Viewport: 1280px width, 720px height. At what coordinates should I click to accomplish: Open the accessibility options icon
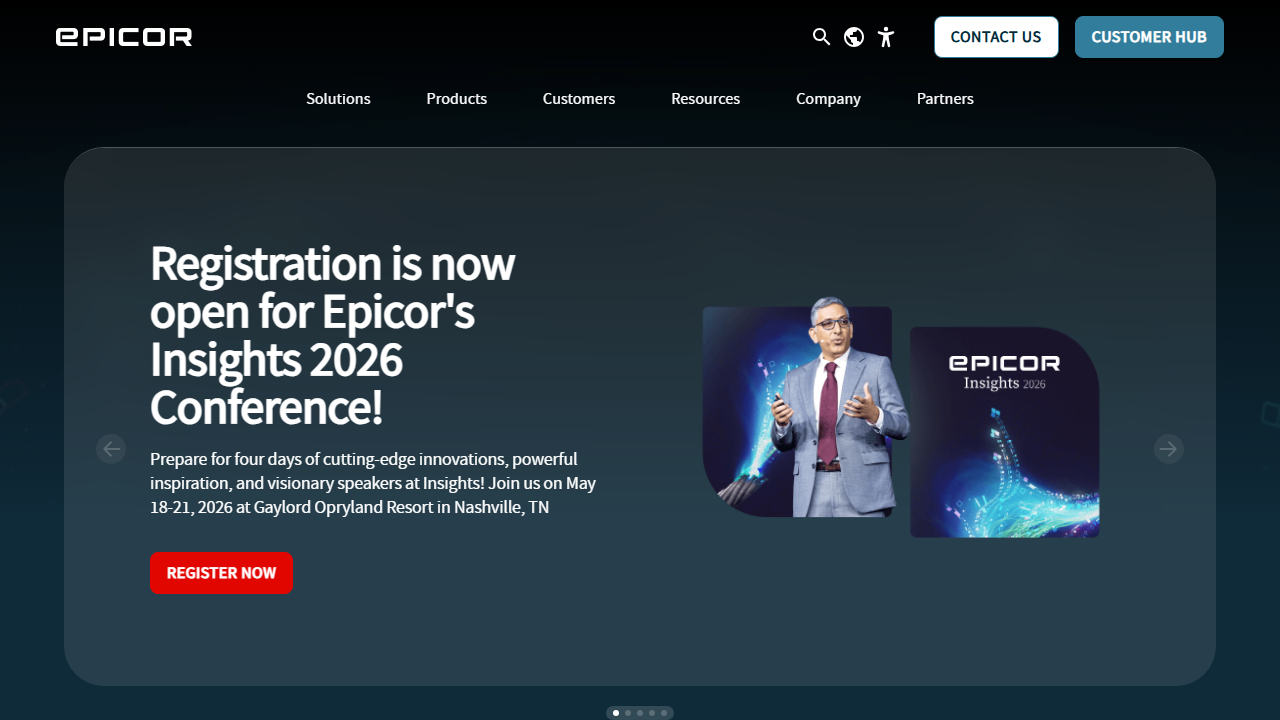pyautogui.click(x=886, y=37)
